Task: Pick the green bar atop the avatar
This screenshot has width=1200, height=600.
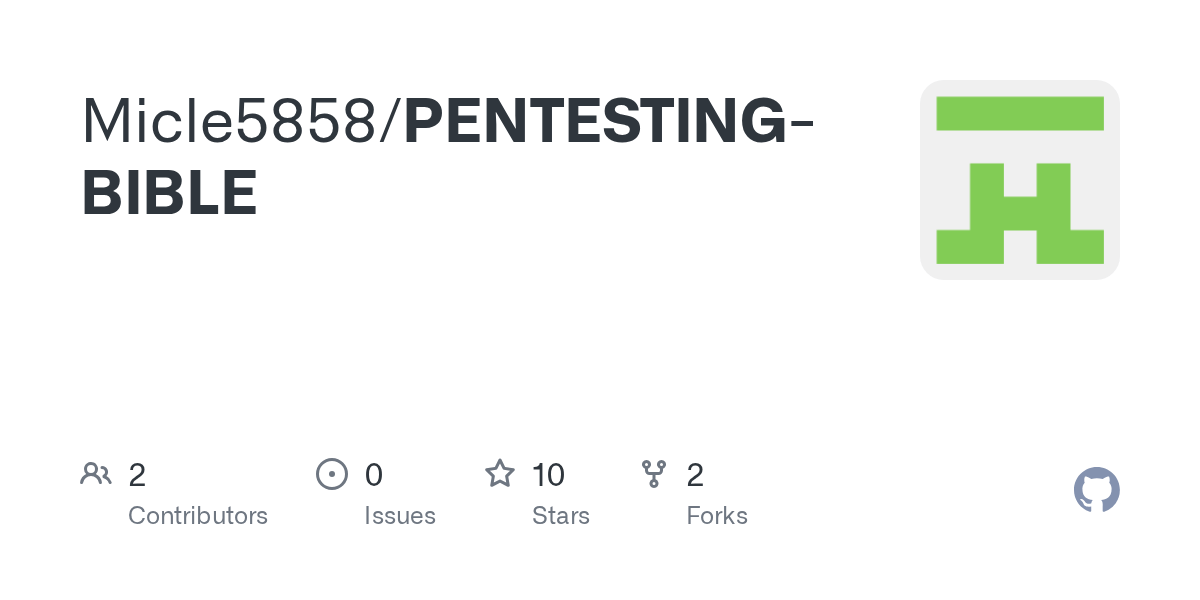Action: [x=1020, y=113]
